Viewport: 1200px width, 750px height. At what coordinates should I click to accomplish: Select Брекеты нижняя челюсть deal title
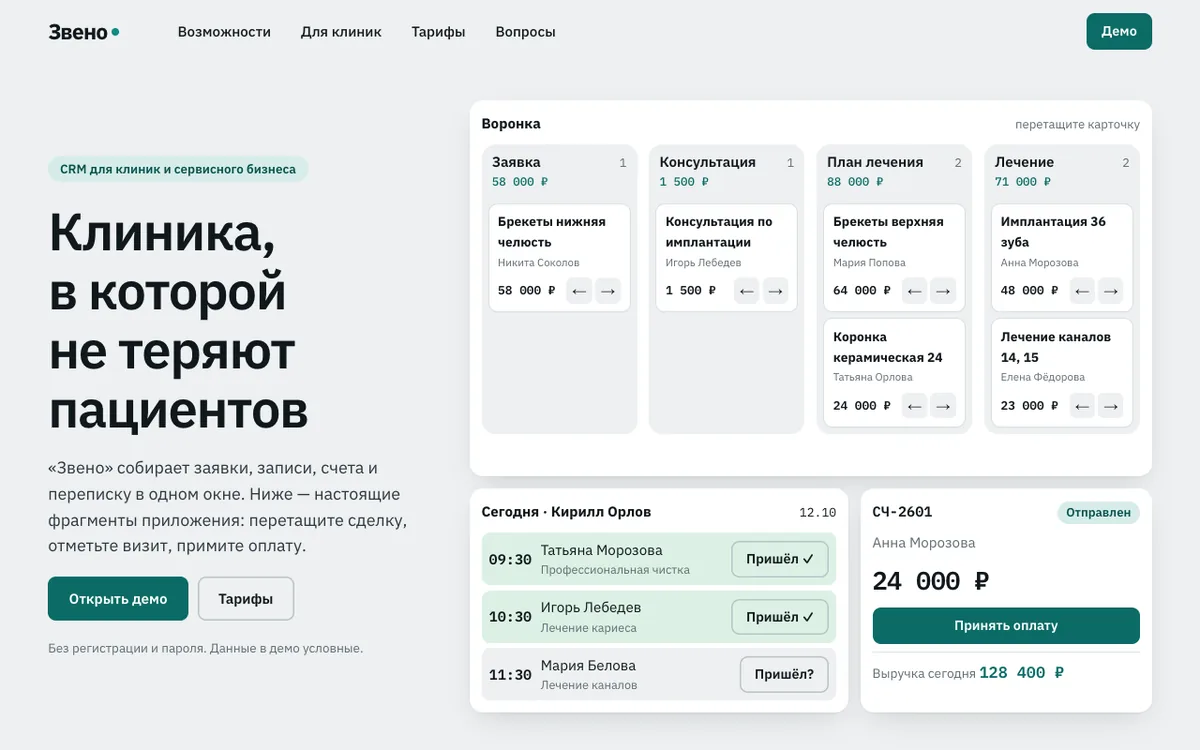click(x=552, y=232)
